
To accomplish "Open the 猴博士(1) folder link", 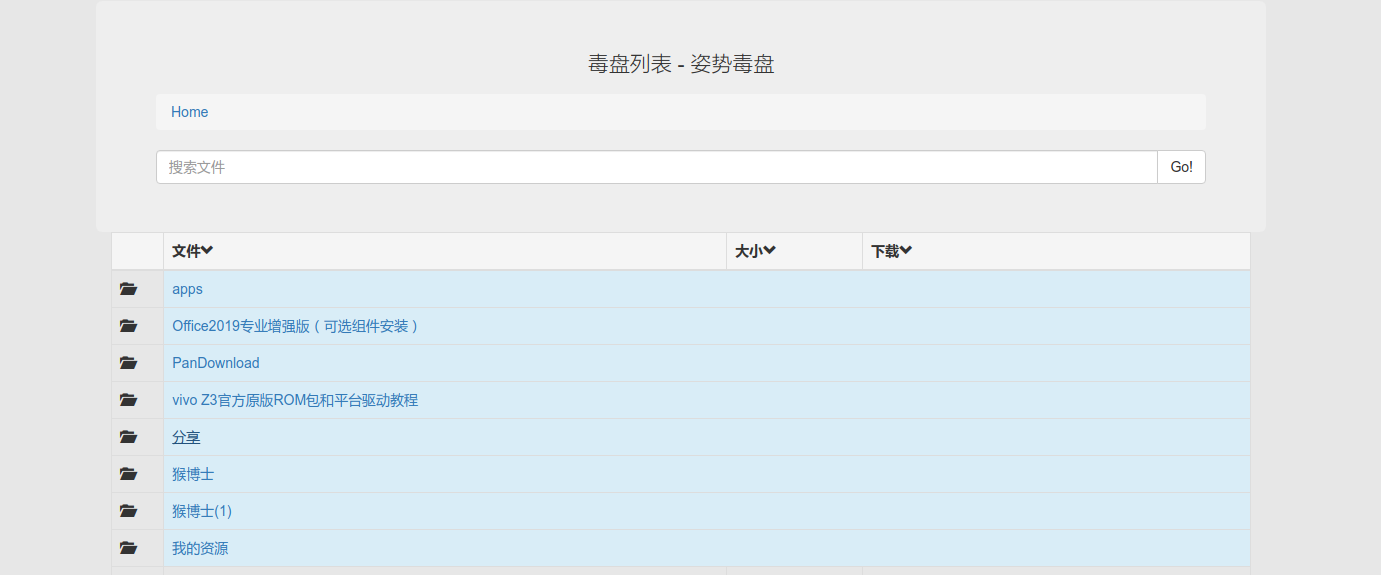I will pyautogui.click(x=202, y=511).
